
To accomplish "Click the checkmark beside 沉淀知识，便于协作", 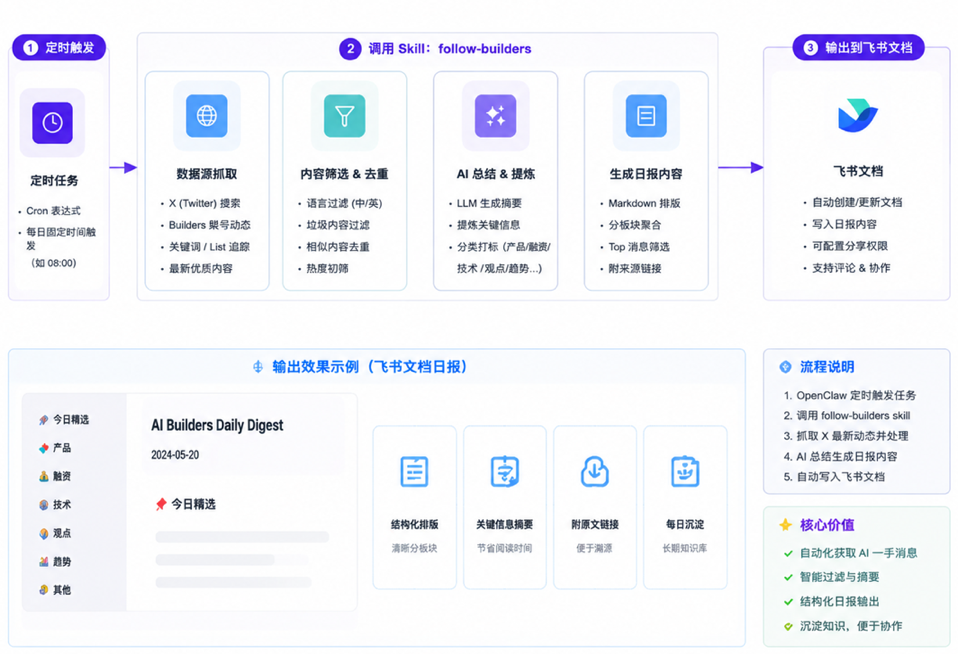I will click(788, 626).
